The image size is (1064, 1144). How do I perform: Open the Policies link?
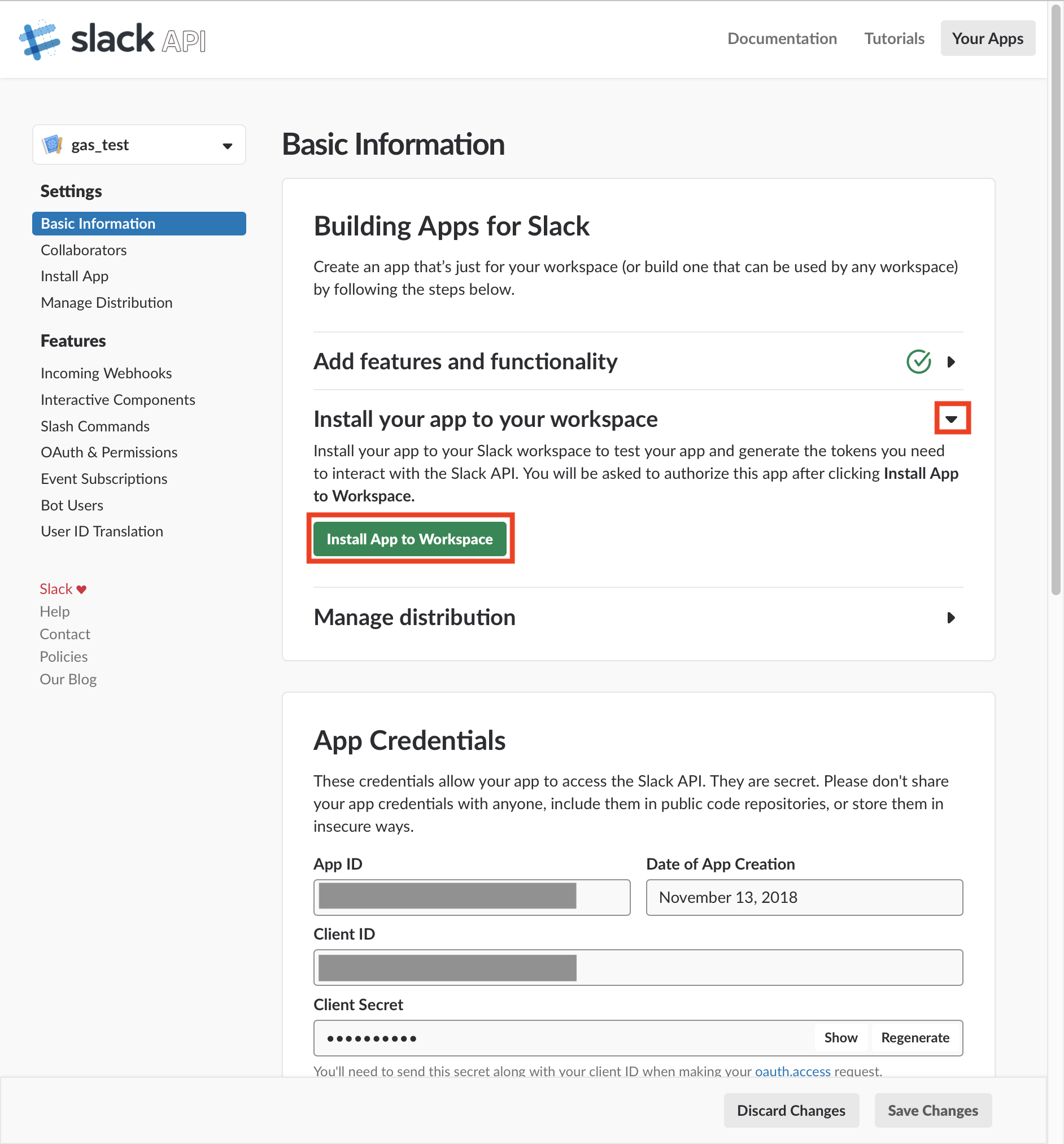(63, 657)
